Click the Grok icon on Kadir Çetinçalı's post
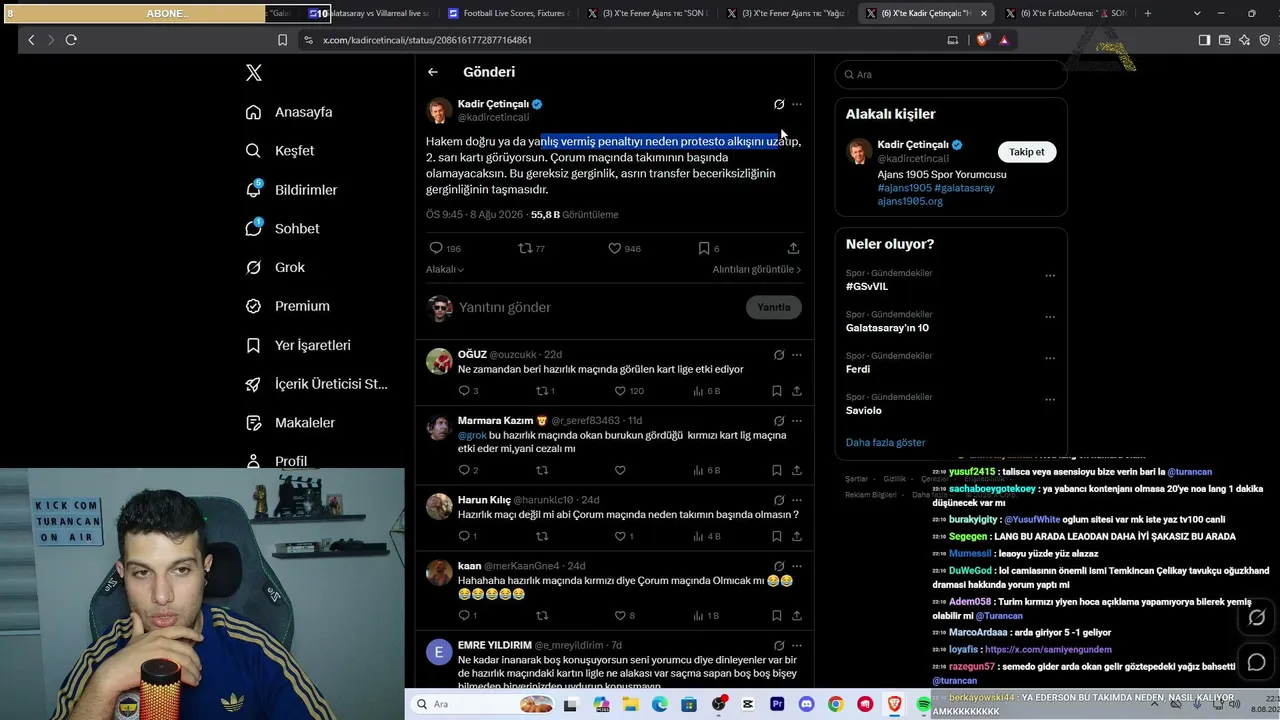 tap(779, 104)
